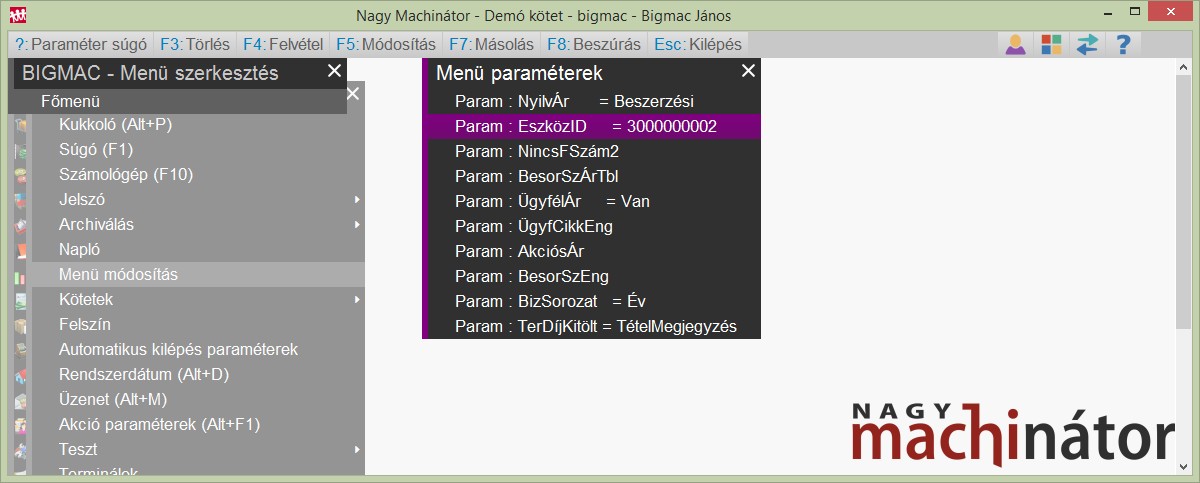
Task: Click the icon beside Felszín entry
Action: click(22, 324)
